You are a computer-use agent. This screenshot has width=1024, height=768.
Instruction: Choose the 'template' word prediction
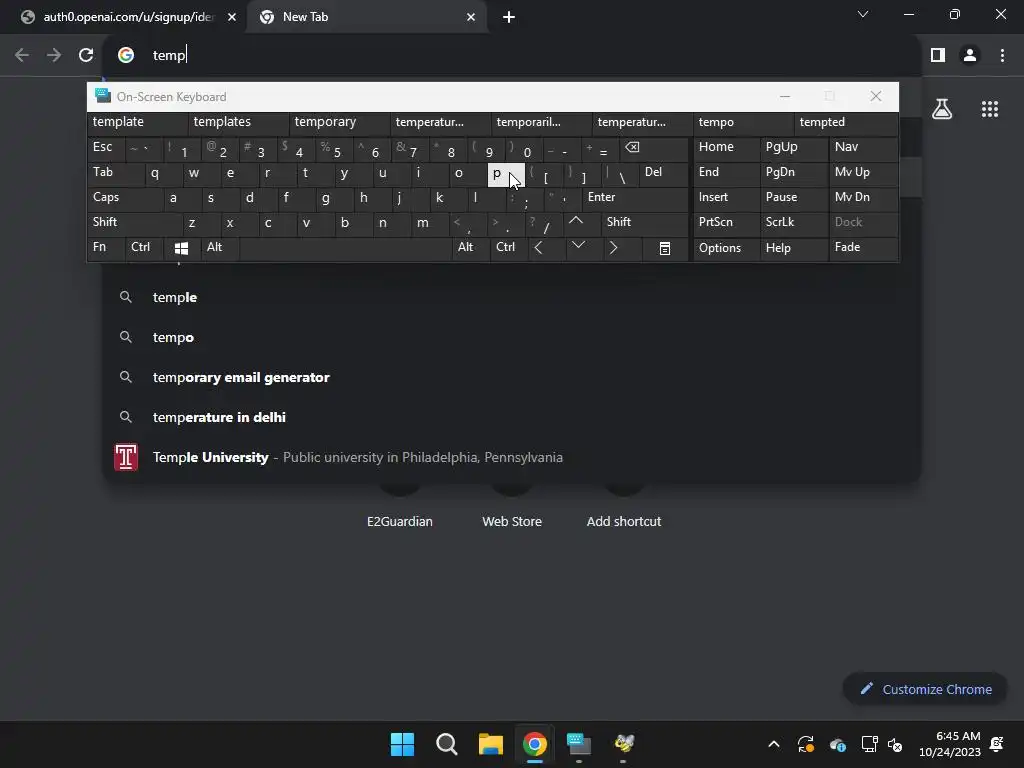tap(138, 123)
